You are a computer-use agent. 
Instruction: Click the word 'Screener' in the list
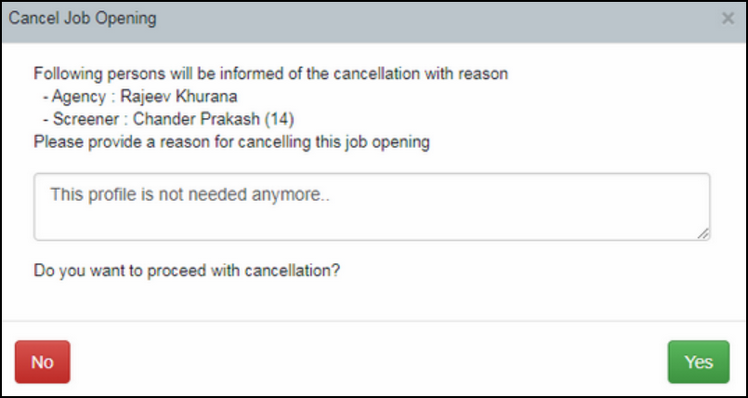click(x=86, y=119)
